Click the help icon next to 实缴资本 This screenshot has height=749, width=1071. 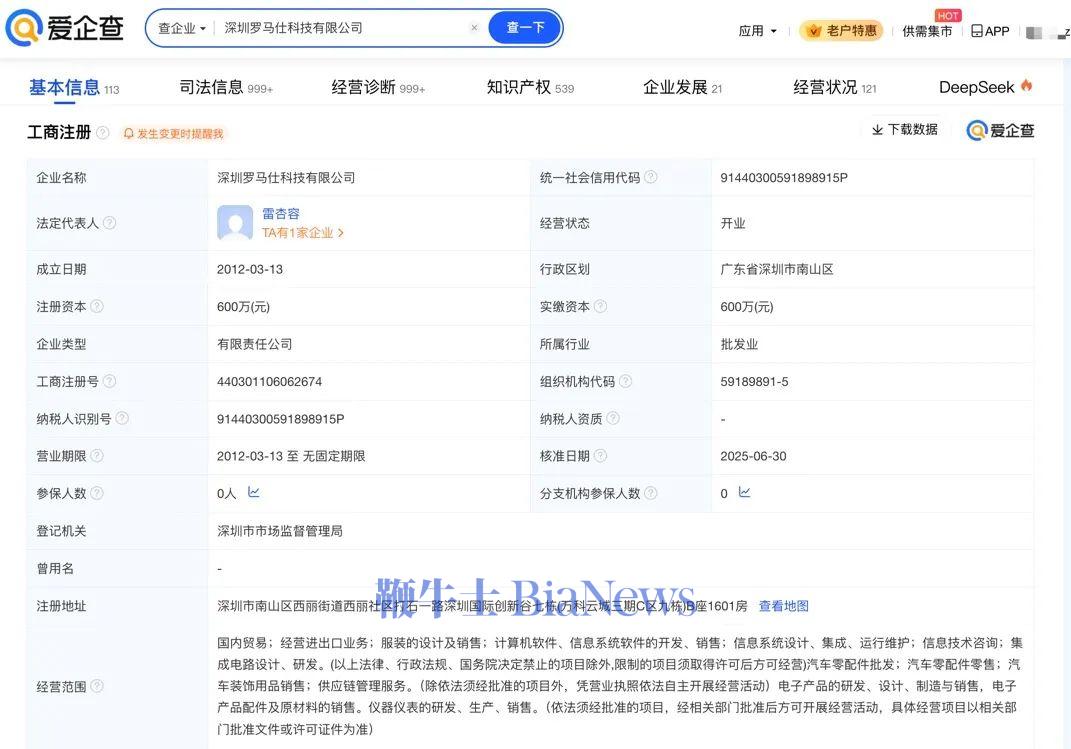click(x=600, y=306)
